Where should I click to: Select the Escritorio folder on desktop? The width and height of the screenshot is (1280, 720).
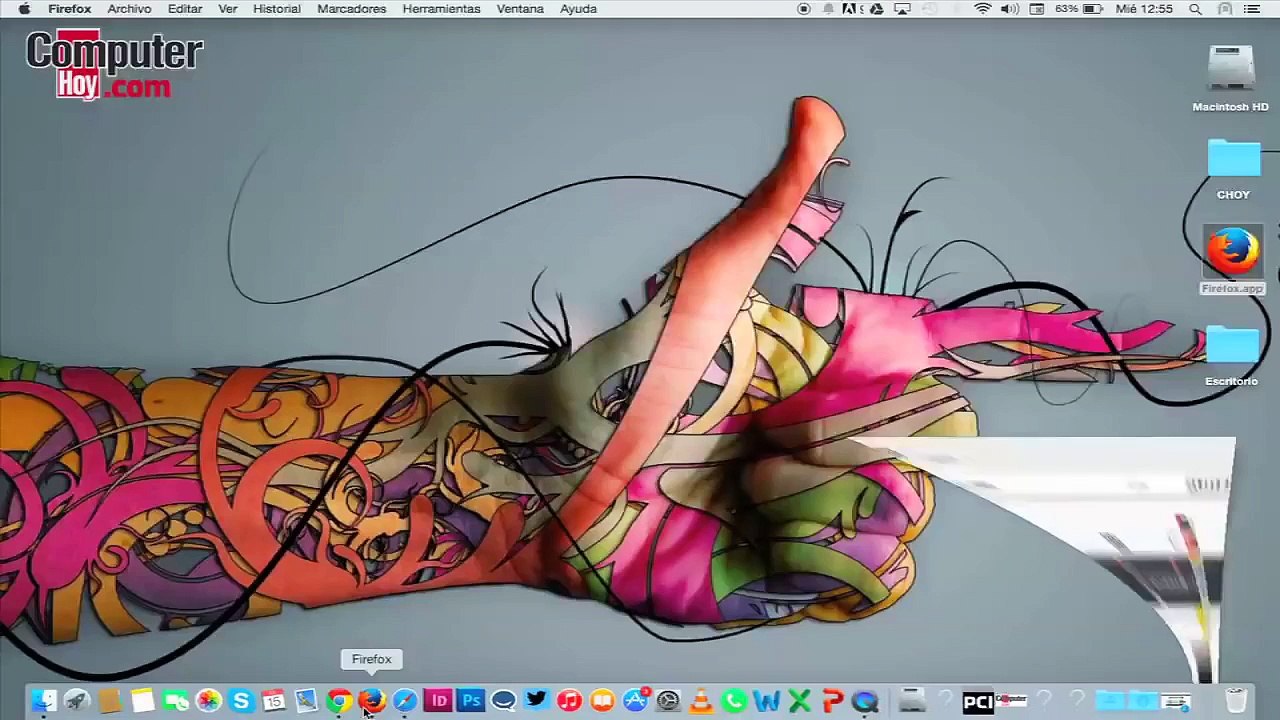coord(1231,356)
